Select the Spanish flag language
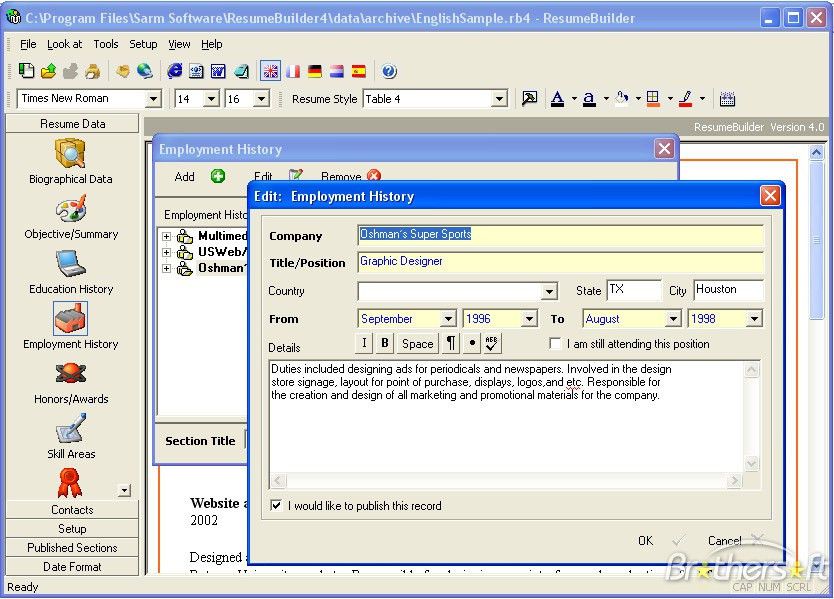The height and width of the screenshot is (599, 834). click(359, 71)
